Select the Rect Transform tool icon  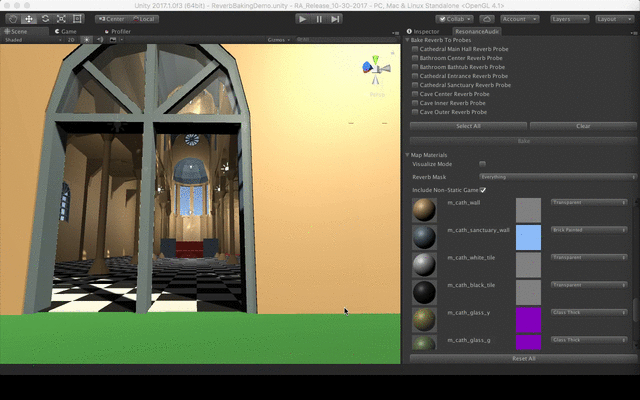tap(77, 19)
